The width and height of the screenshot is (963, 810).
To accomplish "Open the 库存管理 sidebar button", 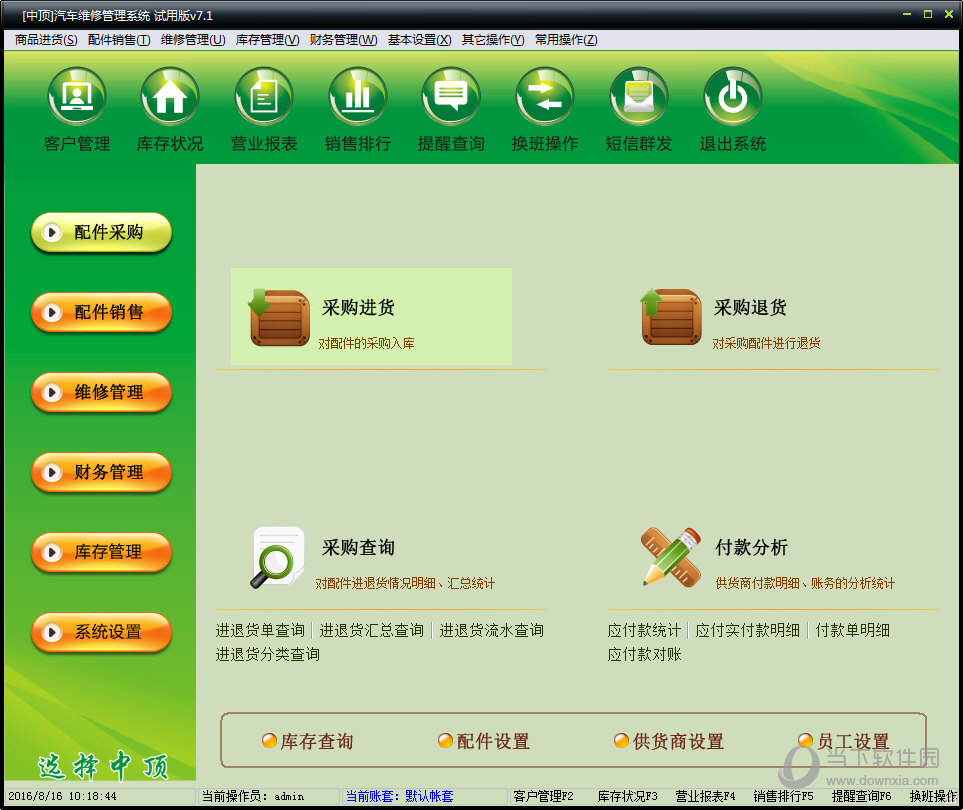I will point(101,551).
